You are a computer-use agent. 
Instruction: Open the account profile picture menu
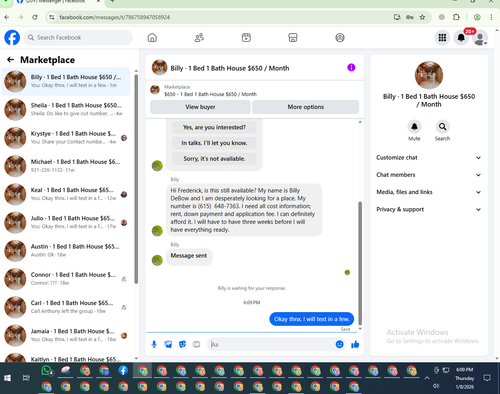click(x=480, y=38)
